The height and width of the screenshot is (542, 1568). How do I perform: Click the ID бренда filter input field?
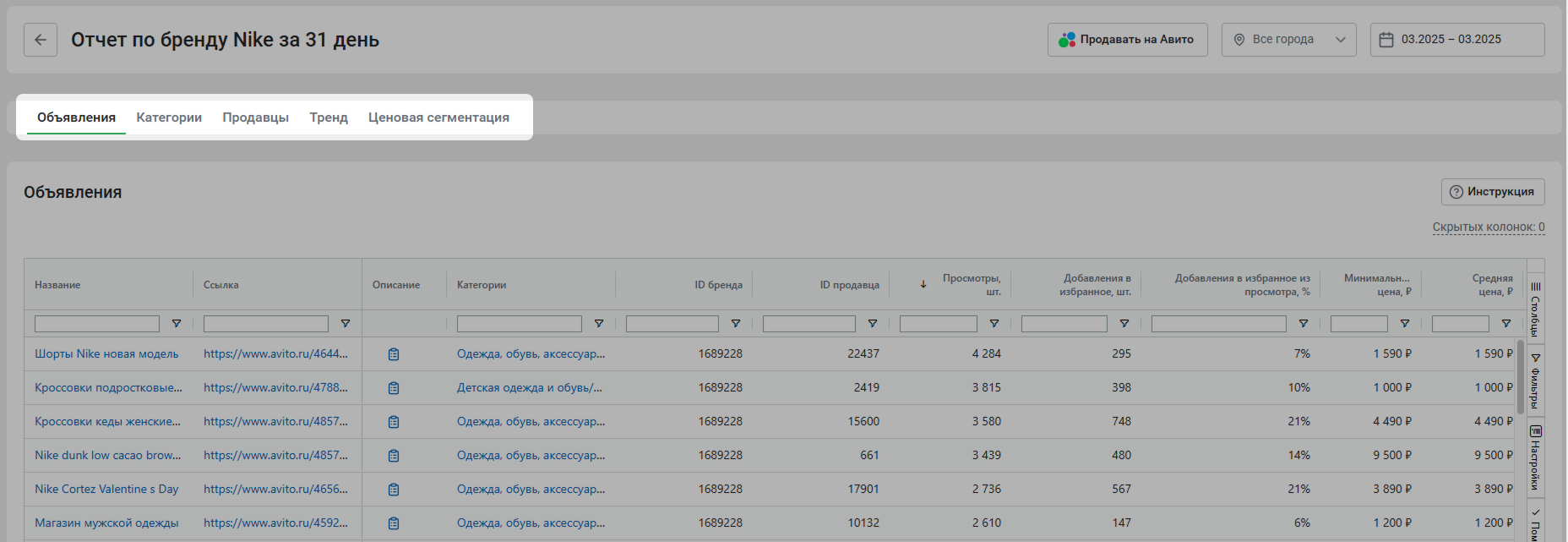coord(672,324)
